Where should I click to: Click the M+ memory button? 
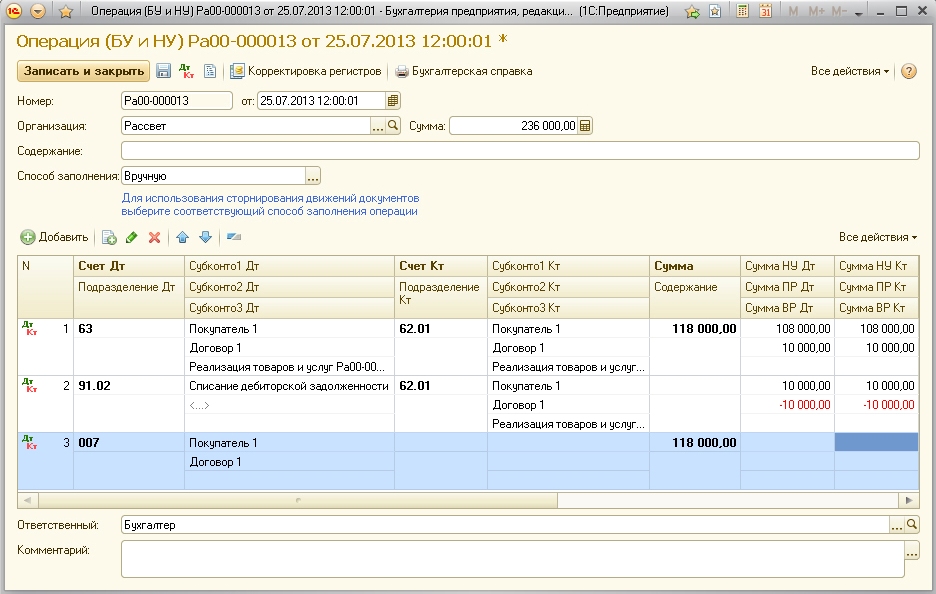click(x=816, y=11)
